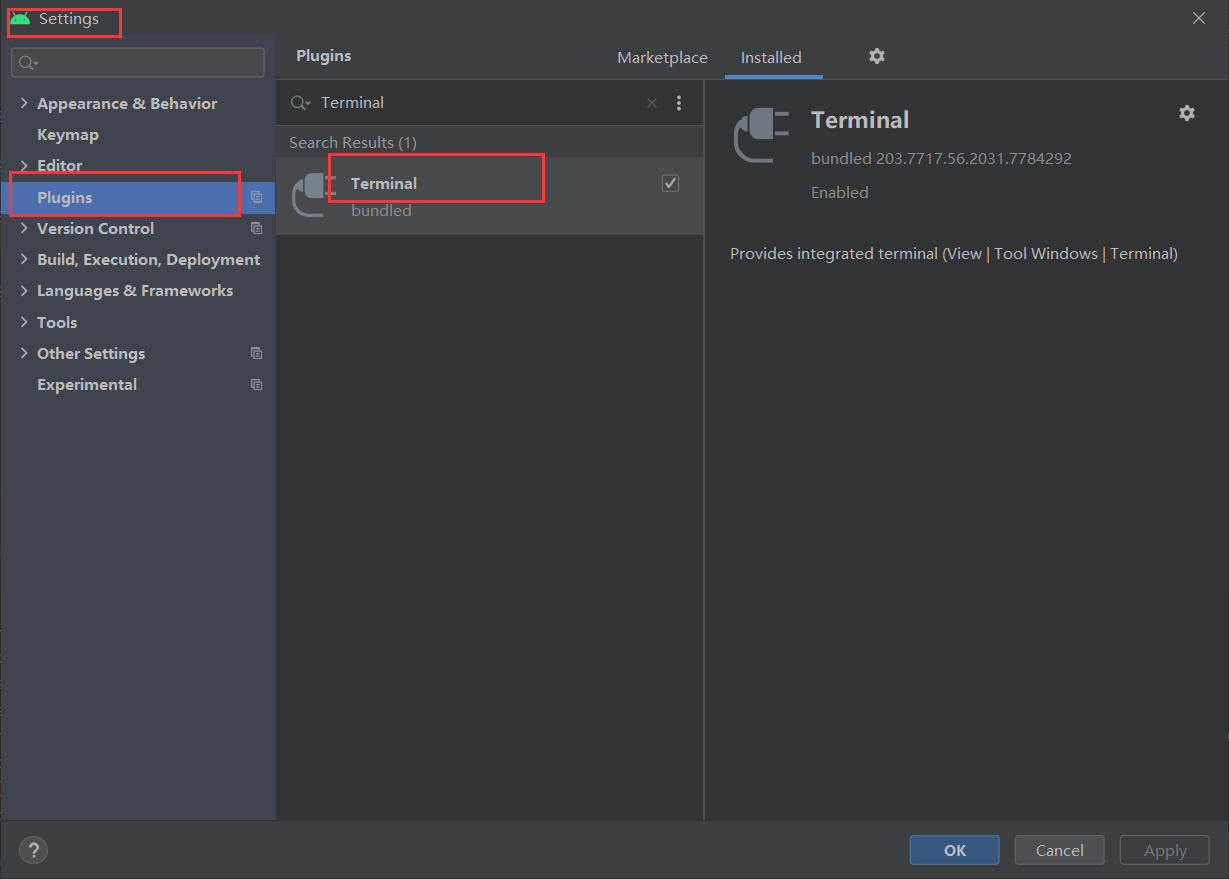The width and height of the screenshot is (1229, 879).
Task: Click the icon next to Version Control entry
Action: [x=257, y=228]
